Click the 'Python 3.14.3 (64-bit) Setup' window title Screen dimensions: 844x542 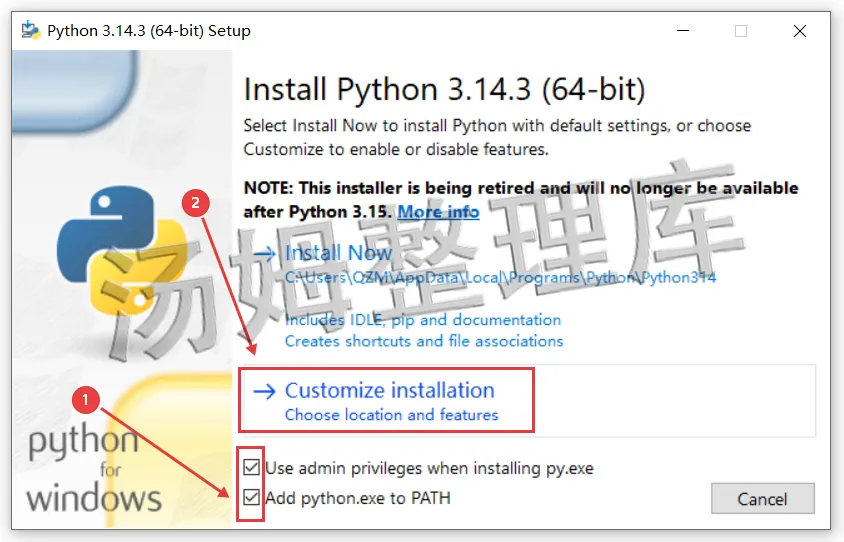149,31
